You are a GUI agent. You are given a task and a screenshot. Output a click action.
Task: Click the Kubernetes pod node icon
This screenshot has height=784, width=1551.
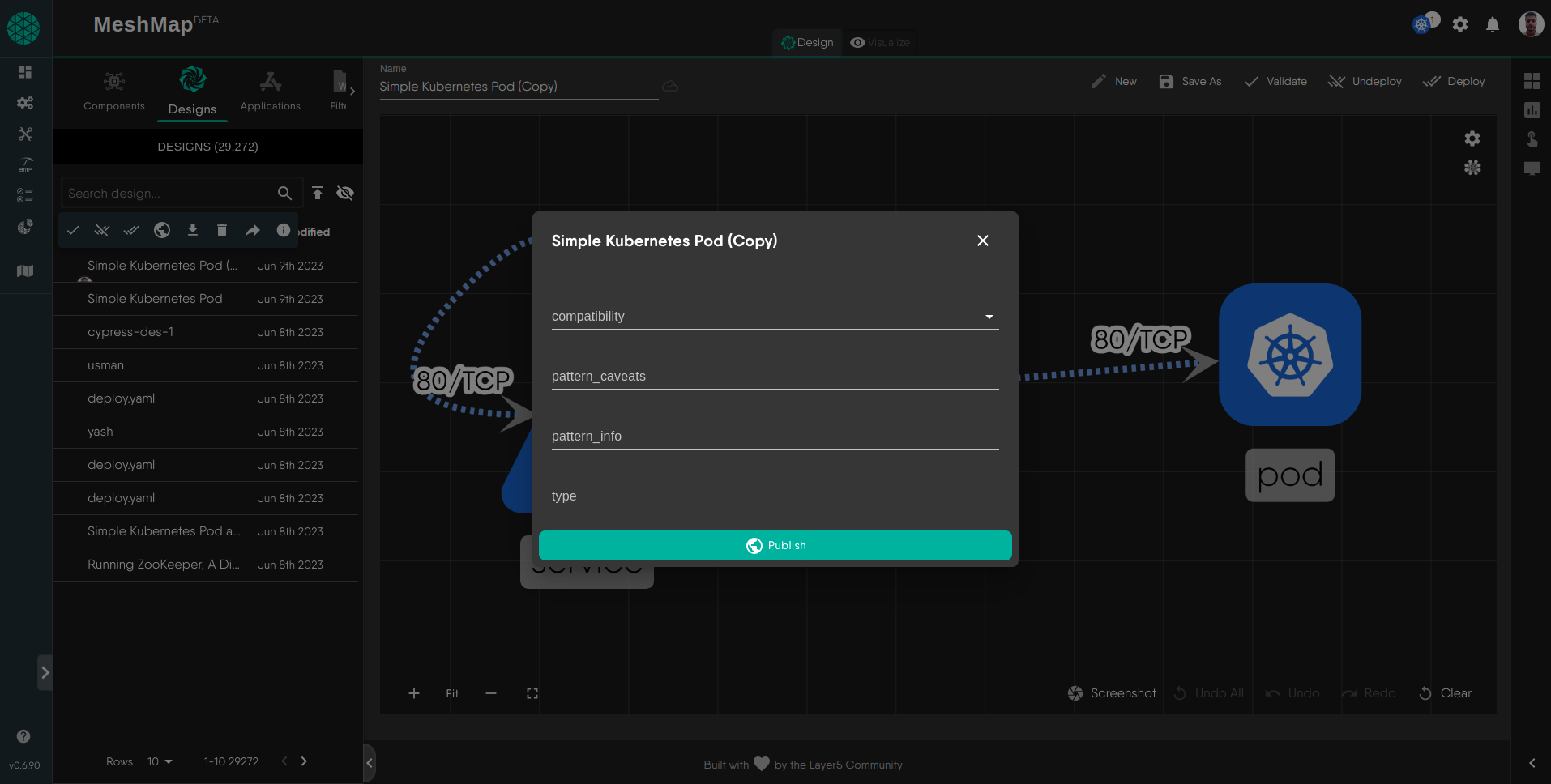click(x=1289, y=355)
